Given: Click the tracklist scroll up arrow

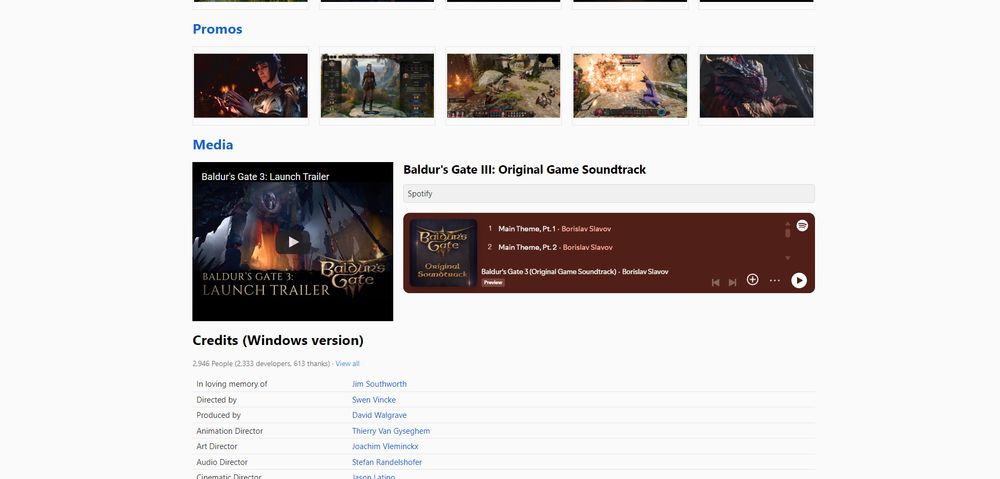Looking at the screenshot, I should [788, 223].
